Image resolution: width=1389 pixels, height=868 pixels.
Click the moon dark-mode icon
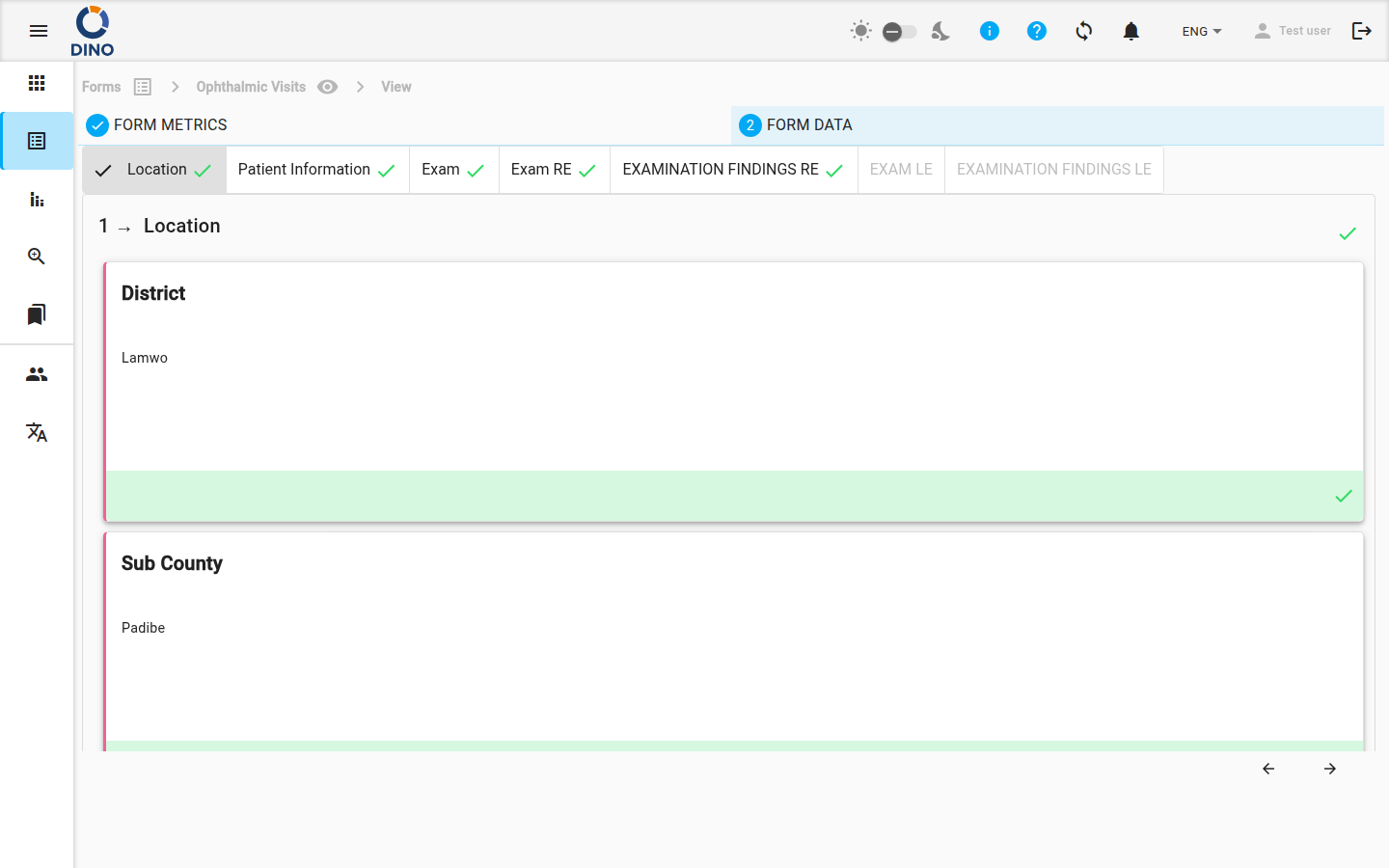tap(940, 31)
